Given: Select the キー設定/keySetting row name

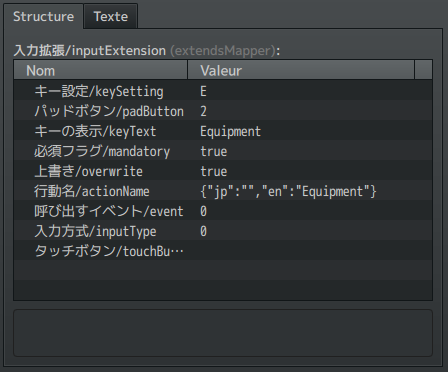Looking at the screenshot, I should click(99, 91).
